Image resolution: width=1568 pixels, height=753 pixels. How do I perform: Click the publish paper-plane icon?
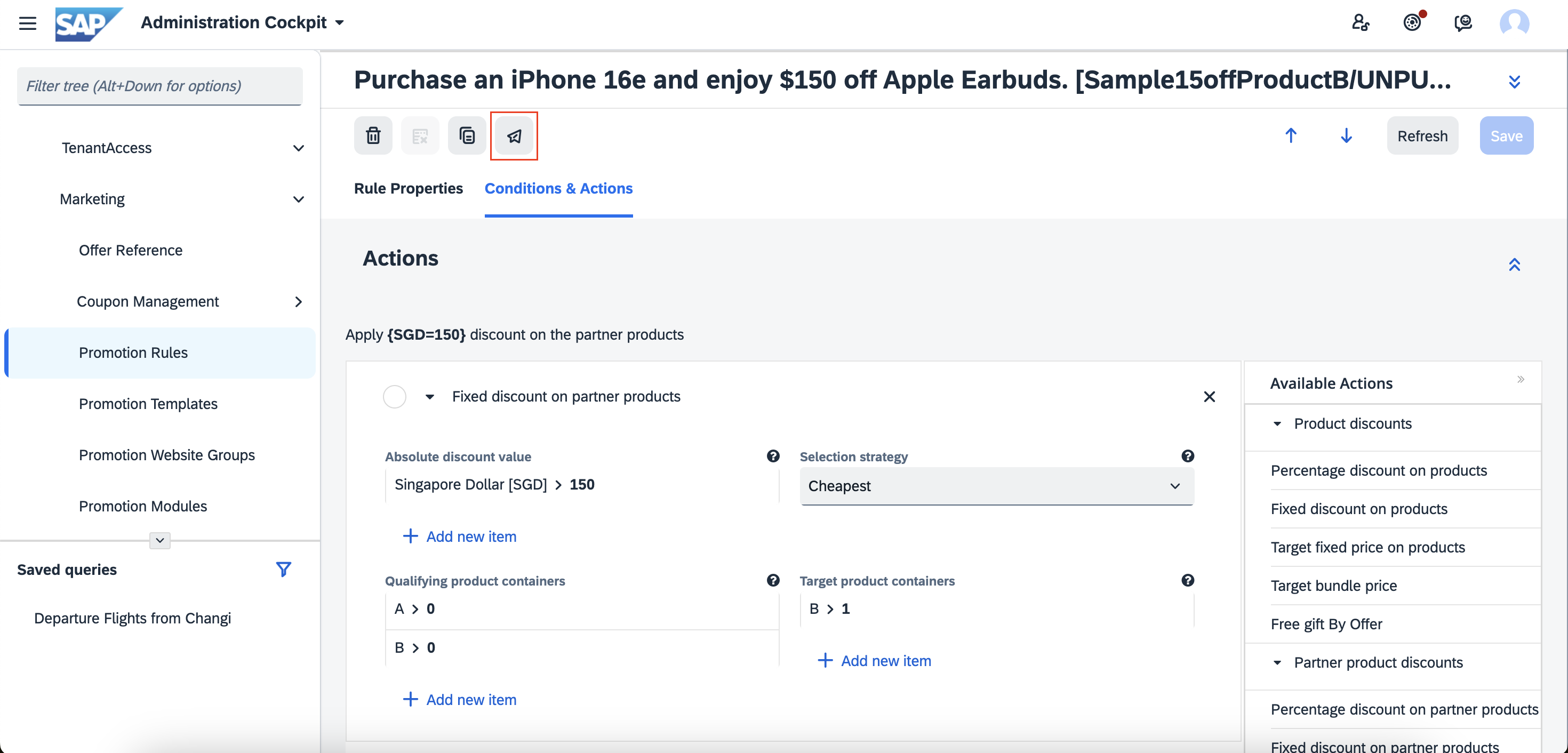514,136
